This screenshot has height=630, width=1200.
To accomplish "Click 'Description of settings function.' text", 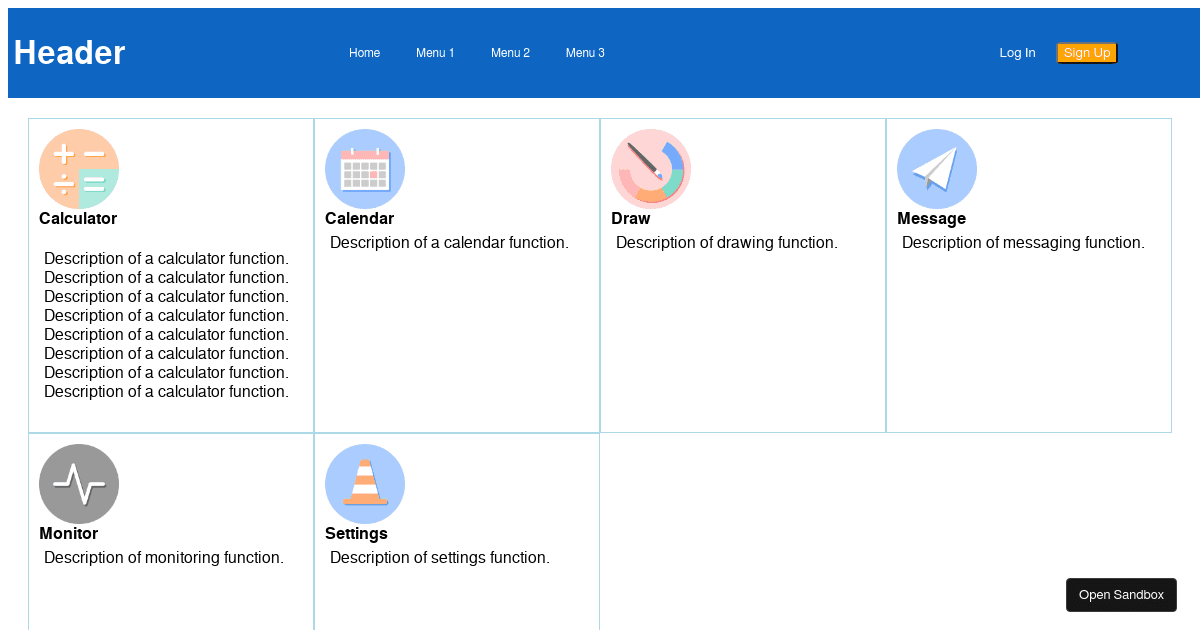I will coord(440,558).
